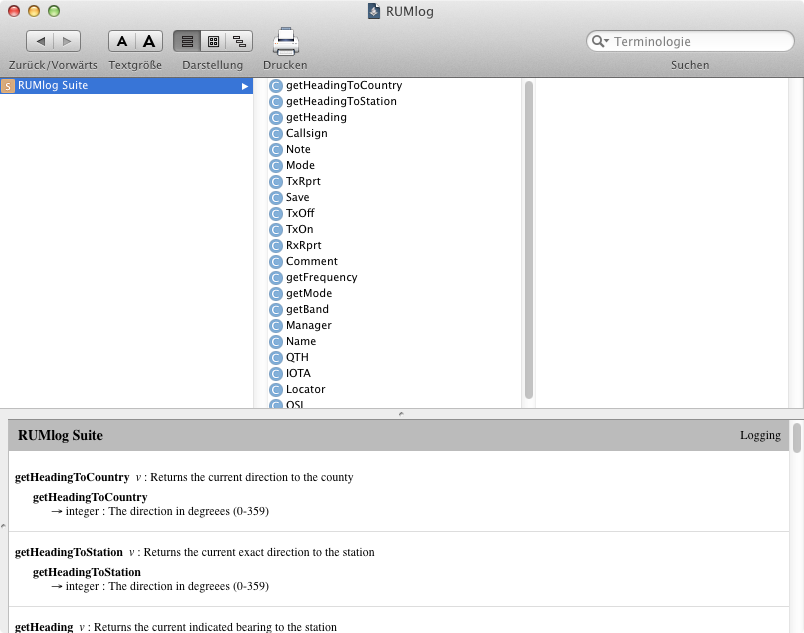Click the Terminologie search field
Image resolution: width=804 pixels, height=633 pixels.
tap(690, 41)
